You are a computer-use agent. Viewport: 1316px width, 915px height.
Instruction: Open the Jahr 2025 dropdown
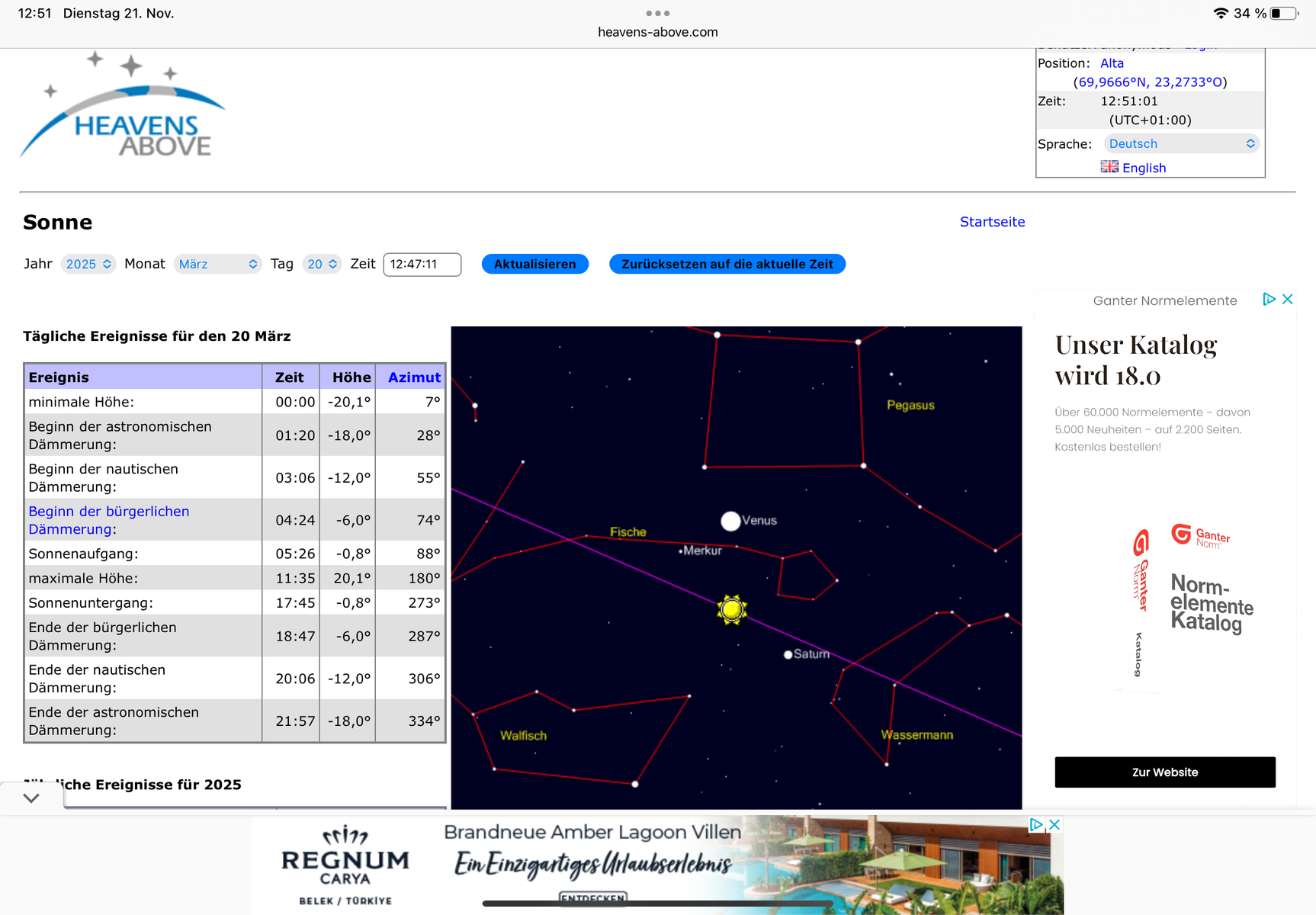88,264
